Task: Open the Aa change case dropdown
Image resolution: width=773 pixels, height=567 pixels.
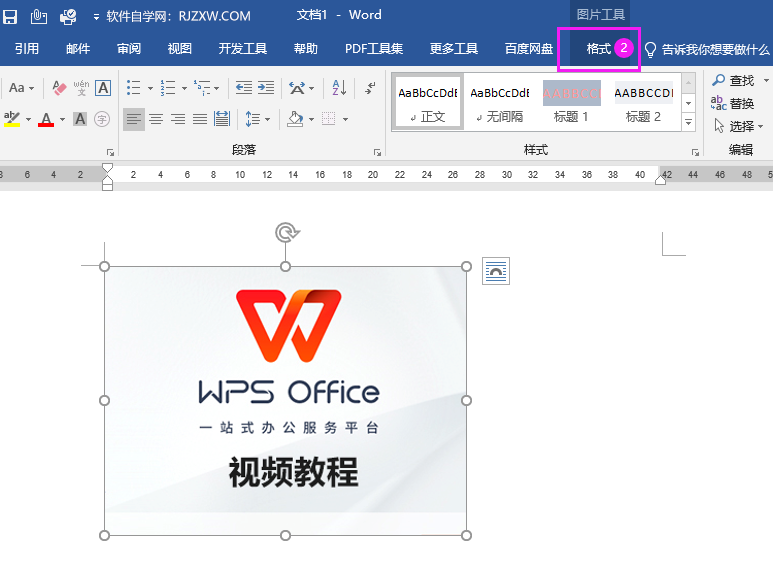Action: pos(21,88)
